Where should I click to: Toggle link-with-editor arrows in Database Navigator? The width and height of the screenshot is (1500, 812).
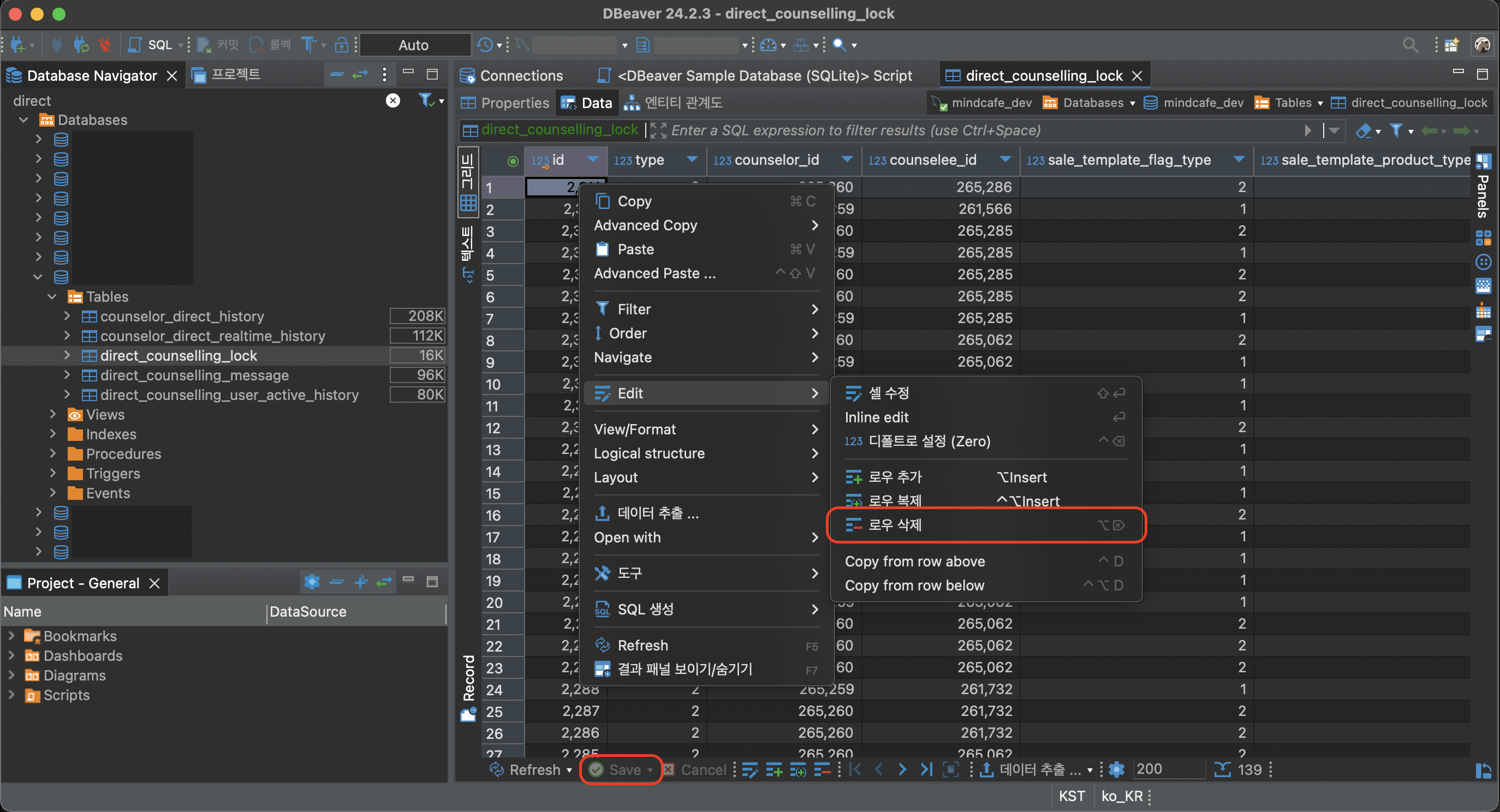tap(360, 75)
